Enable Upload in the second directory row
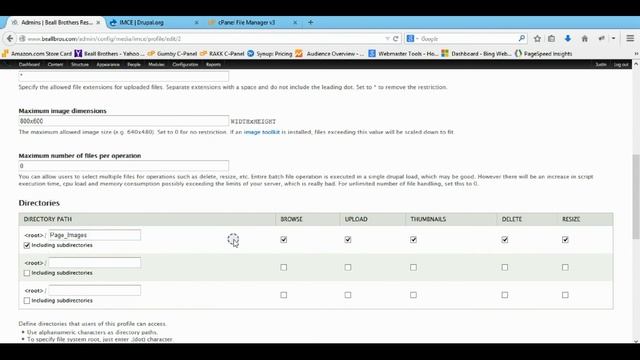The width and height of the screenshot is (640, 360). [348, 267]
